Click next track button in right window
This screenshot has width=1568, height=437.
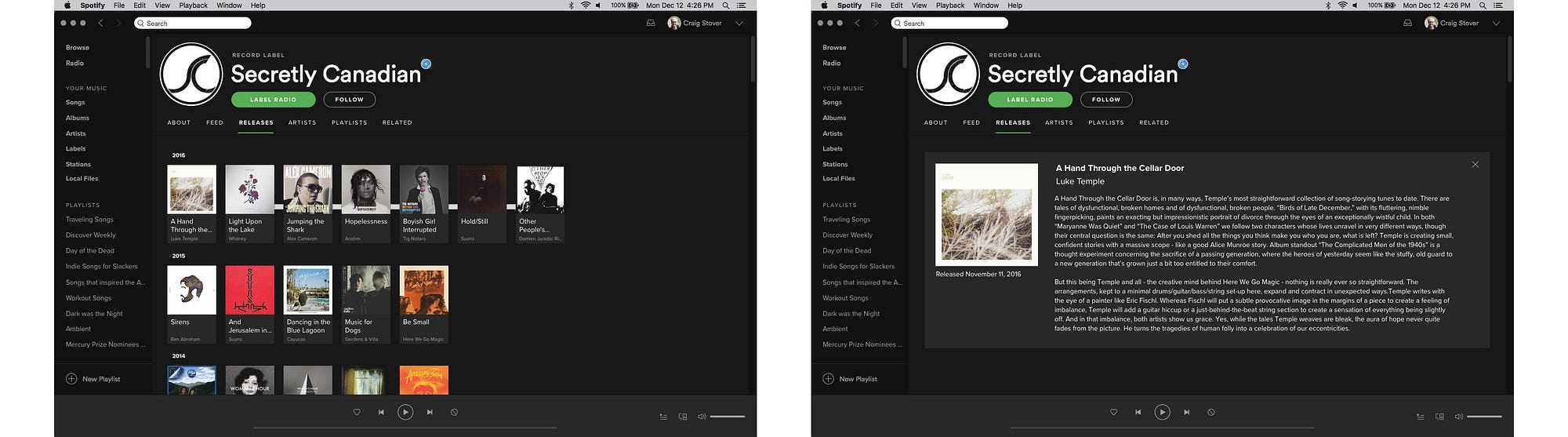pos(1186,412)
